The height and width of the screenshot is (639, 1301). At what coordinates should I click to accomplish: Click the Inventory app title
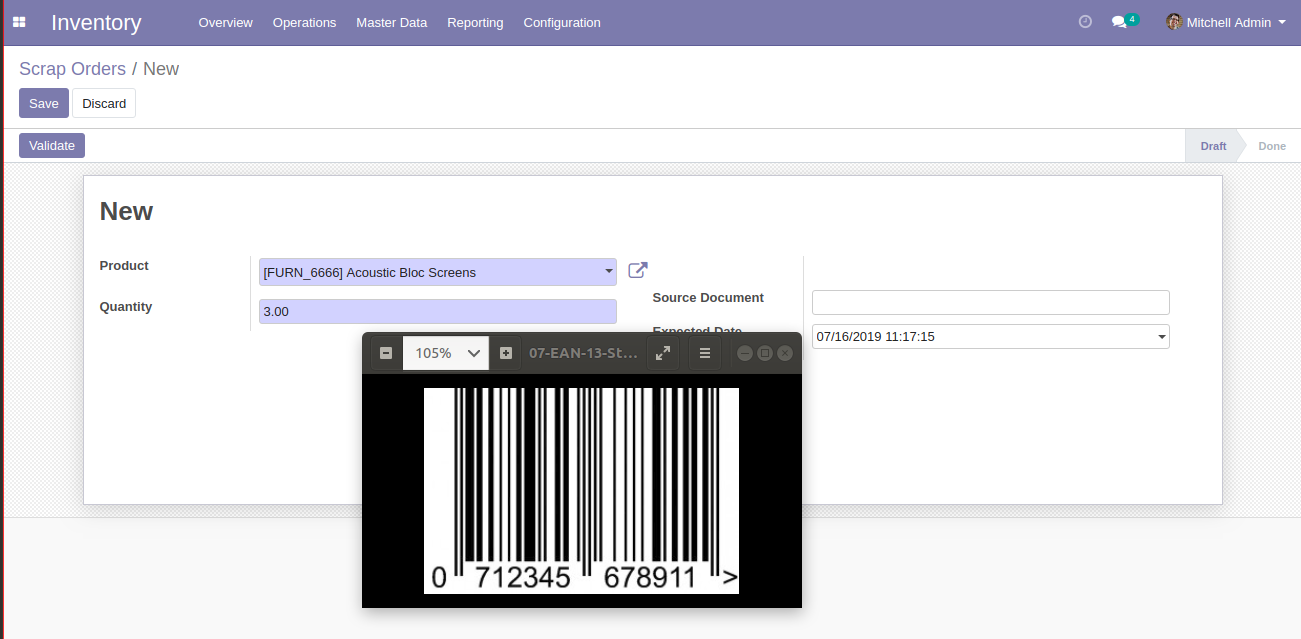(x=96, y=22)
